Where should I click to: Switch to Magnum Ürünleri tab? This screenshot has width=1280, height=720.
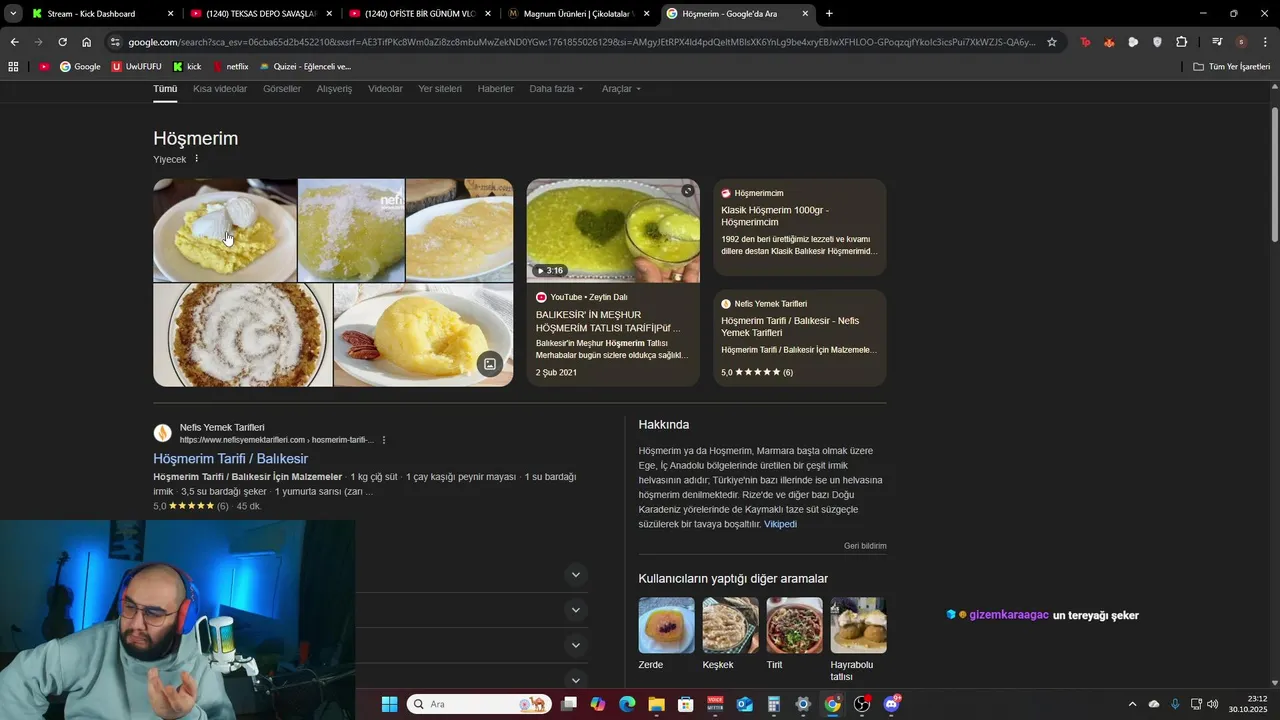pyautogui.click(x=579, y=14)
